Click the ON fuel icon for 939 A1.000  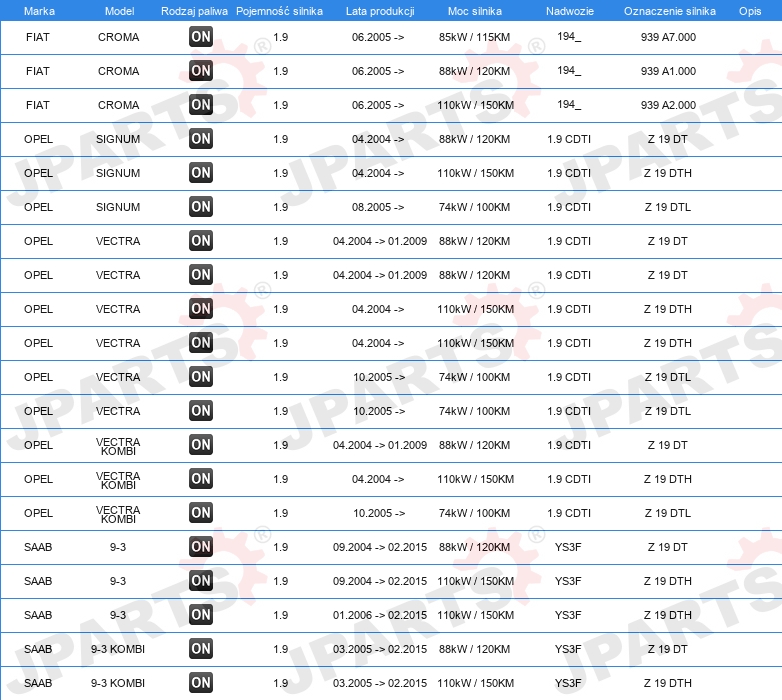pos(201,71)
